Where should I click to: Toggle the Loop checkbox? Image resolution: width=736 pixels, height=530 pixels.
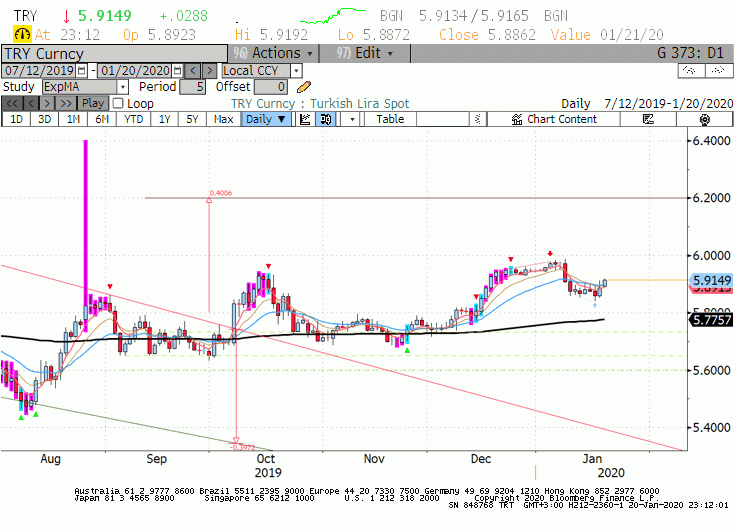click(118, 103)
